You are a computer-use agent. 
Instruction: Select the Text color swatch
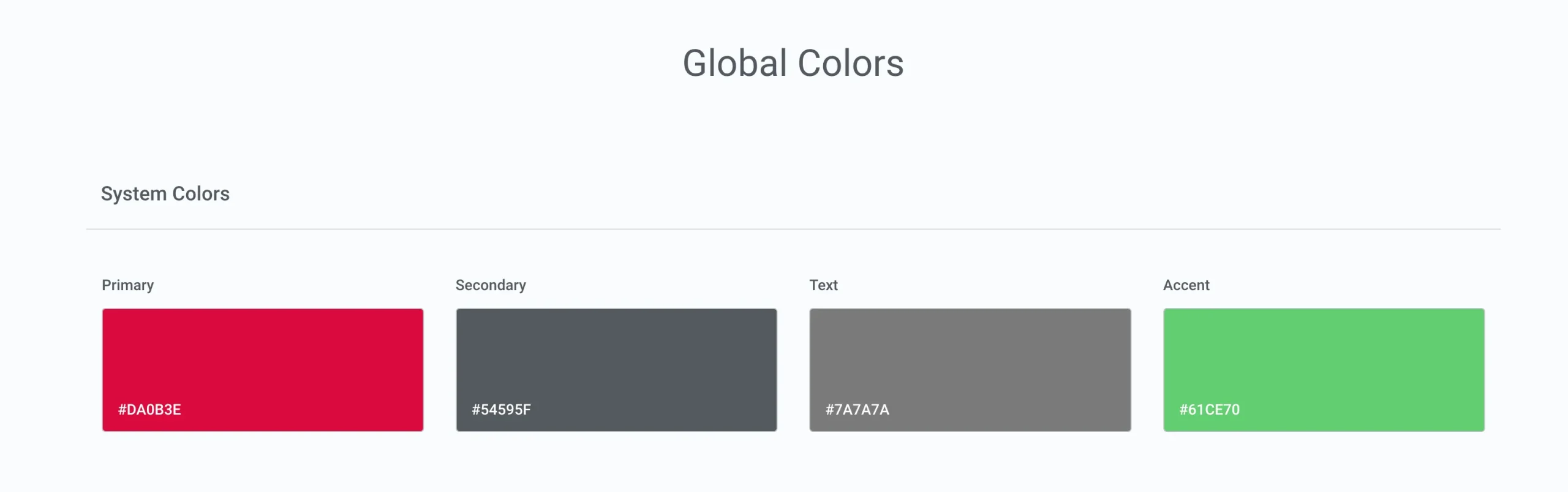pos(969,369)
